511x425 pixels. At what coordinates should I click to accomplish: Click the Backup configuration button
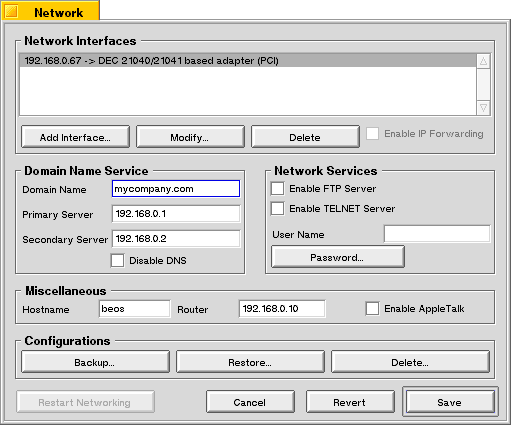(x=95, y=362)
